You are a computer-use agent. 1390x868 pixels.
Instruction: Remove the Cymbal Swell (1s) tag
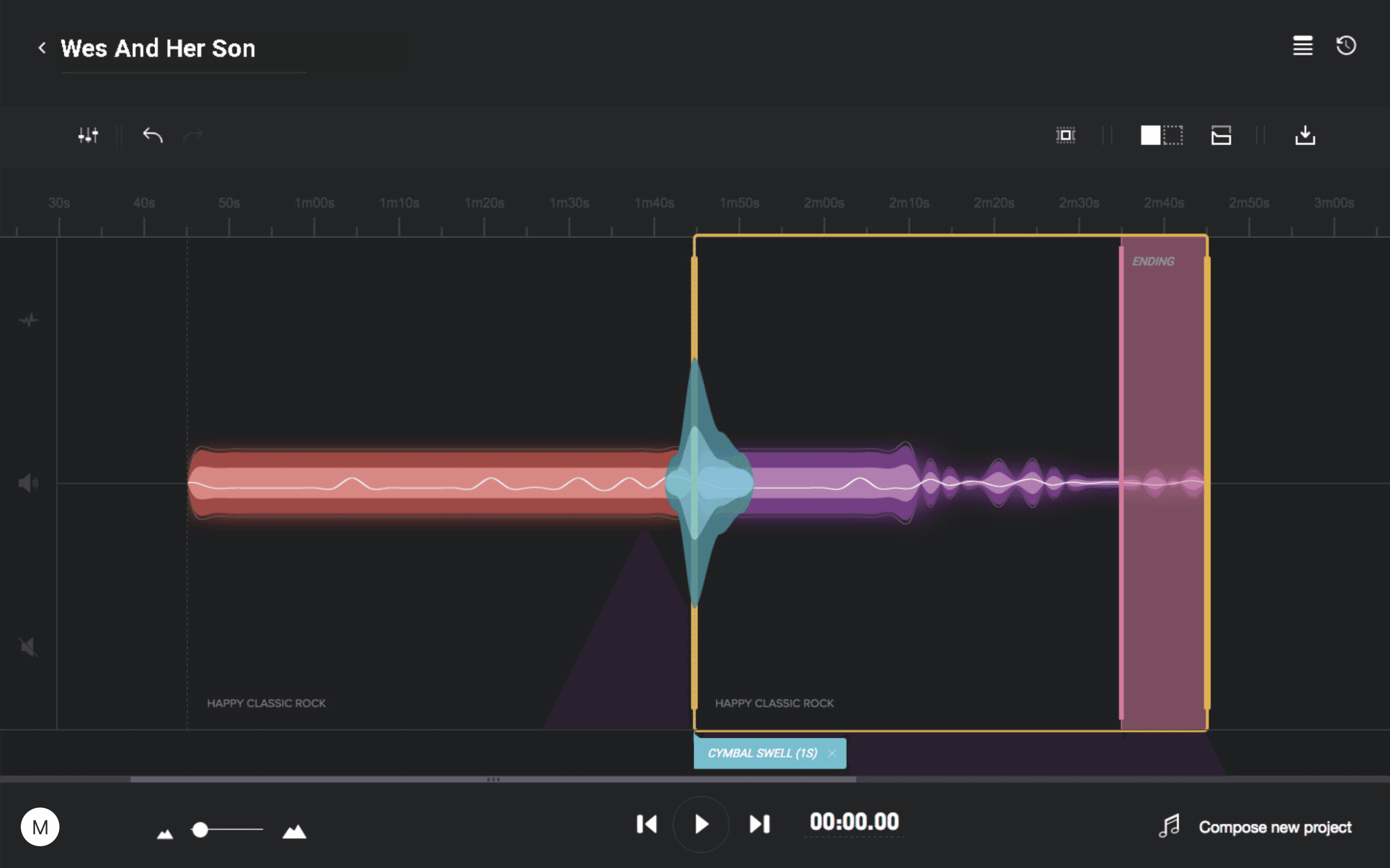pyautogui.click(x=832, y=753)
